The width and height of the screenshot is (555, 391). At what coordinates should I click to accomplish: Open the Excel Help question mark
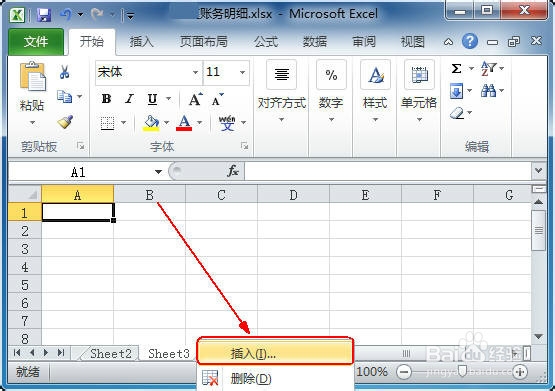(x=470, y=41)
